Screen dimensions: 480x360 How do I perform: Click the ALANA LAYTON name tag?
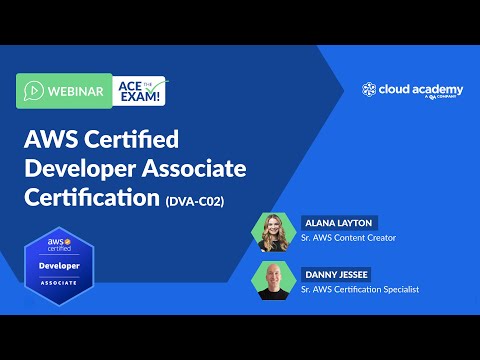339,223
